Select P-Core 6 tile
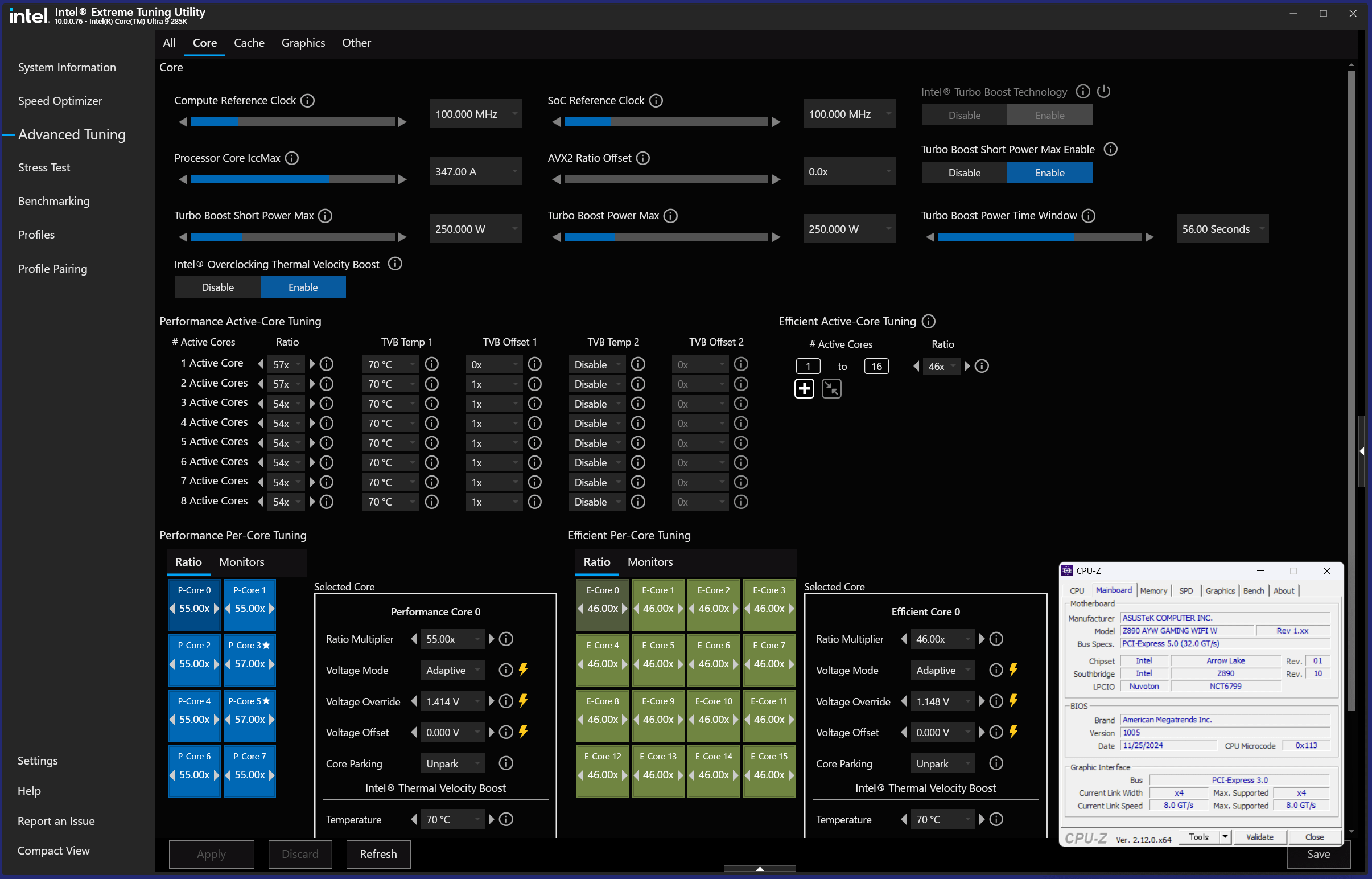The width and height of the screenshot is (1372, 879). point(195,772)
